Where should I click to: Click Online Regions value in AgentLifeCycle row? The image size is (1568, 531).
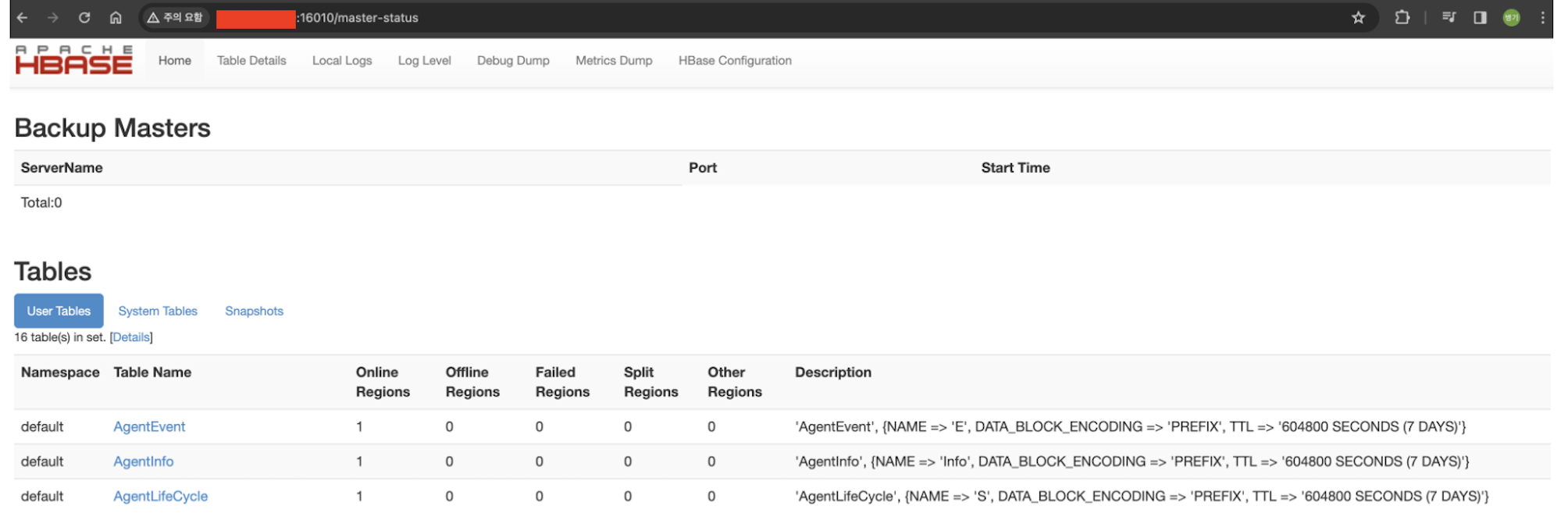(x=359, y=496)
